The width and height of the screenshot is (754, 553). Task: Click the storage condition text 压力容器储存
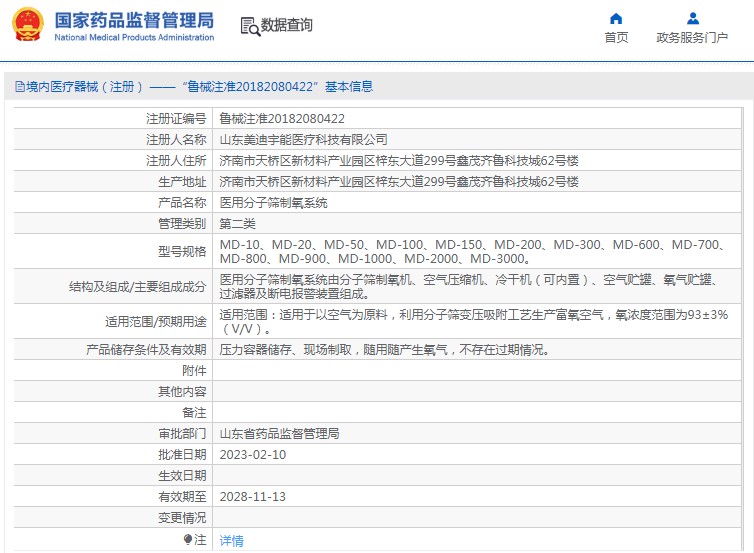click(385, 350)
